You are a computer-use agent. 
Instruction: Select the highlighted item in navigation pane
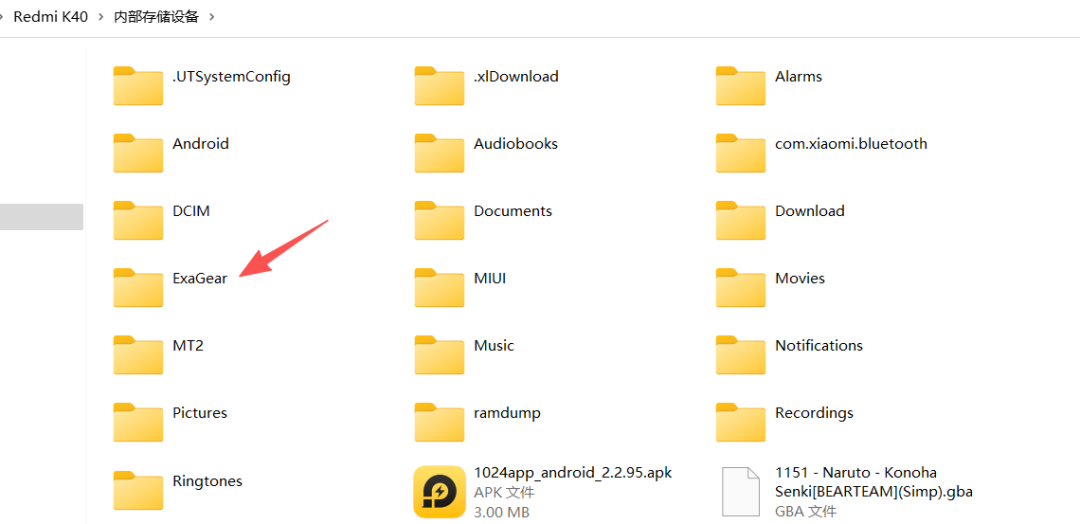[41, 217]
